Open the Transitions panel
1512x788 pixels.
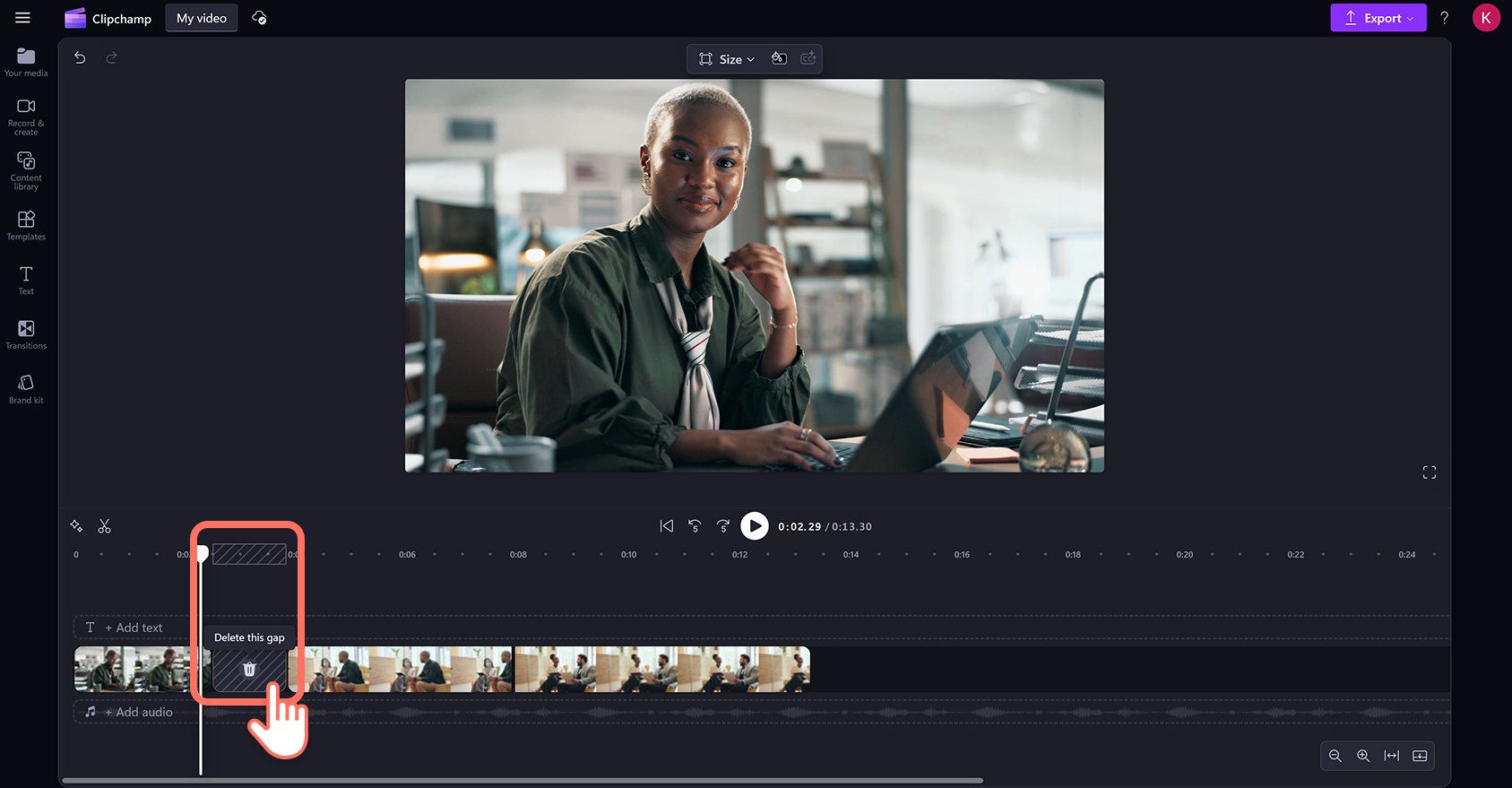coord(26,334)
